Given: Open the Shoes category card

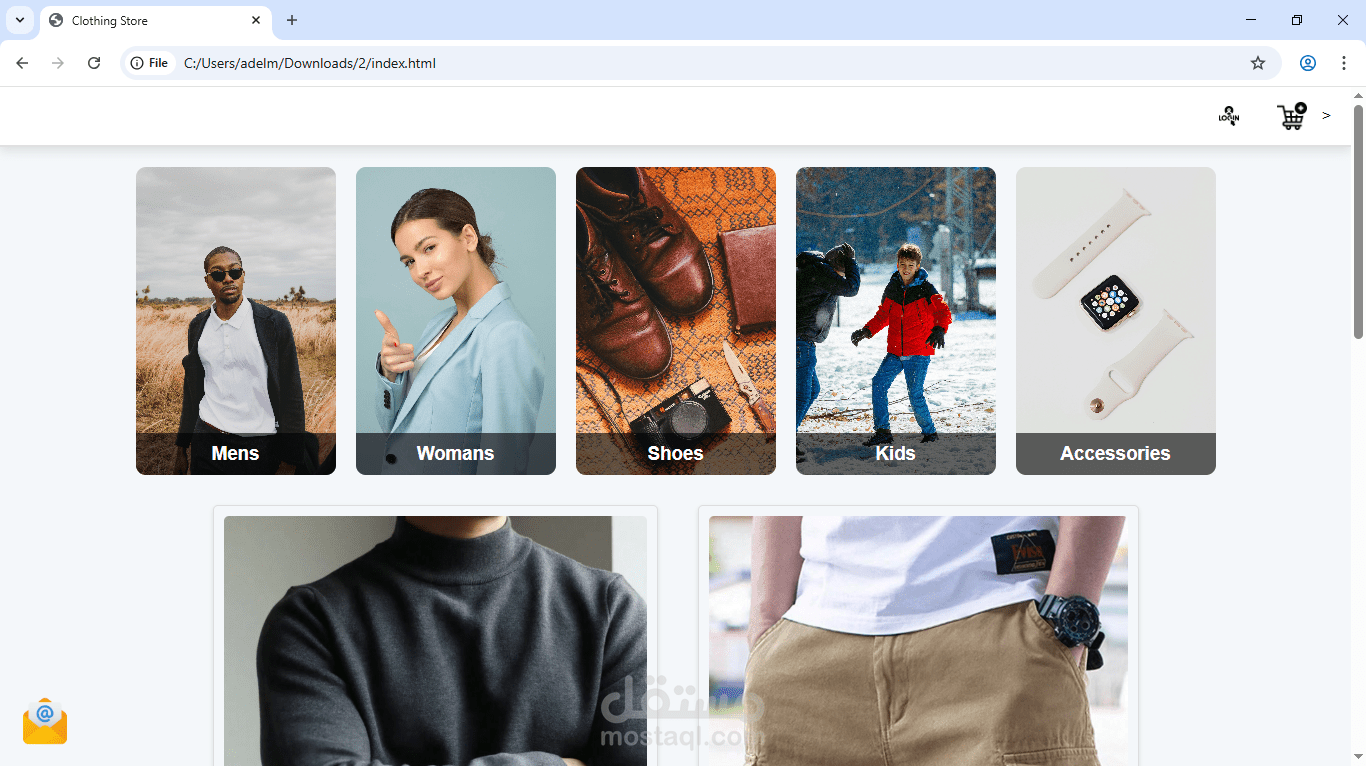Looking at the screenshot, I should point(676,321).
